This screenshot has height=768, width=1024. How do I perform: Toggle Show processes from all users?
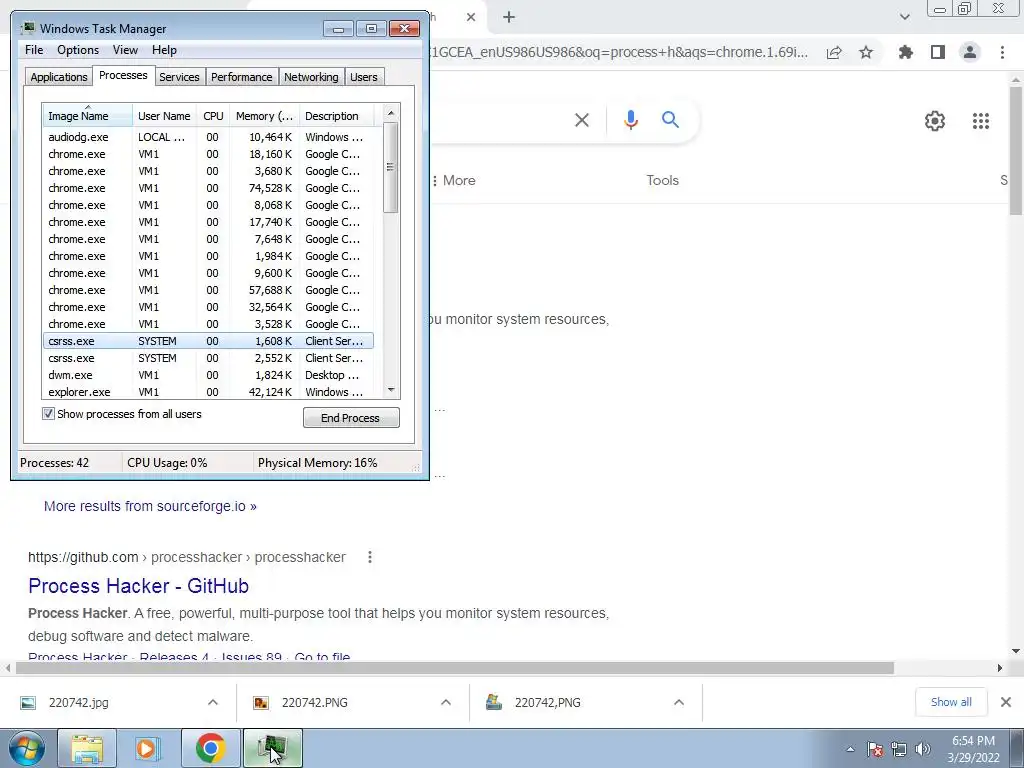click(x=48, y=414)
